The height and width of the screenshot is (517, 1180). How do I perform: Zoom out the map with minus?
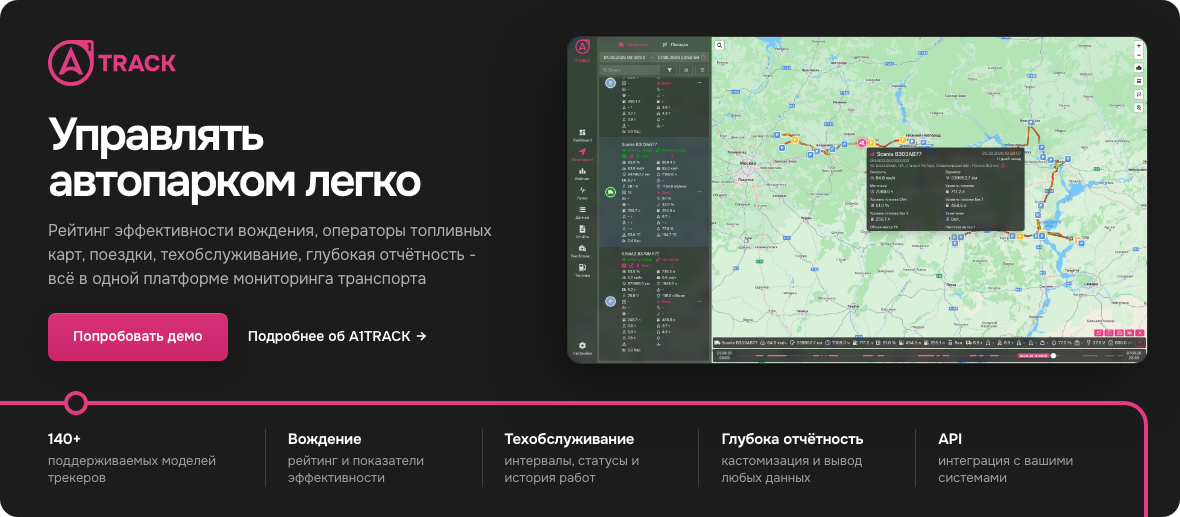(1139, 55)
